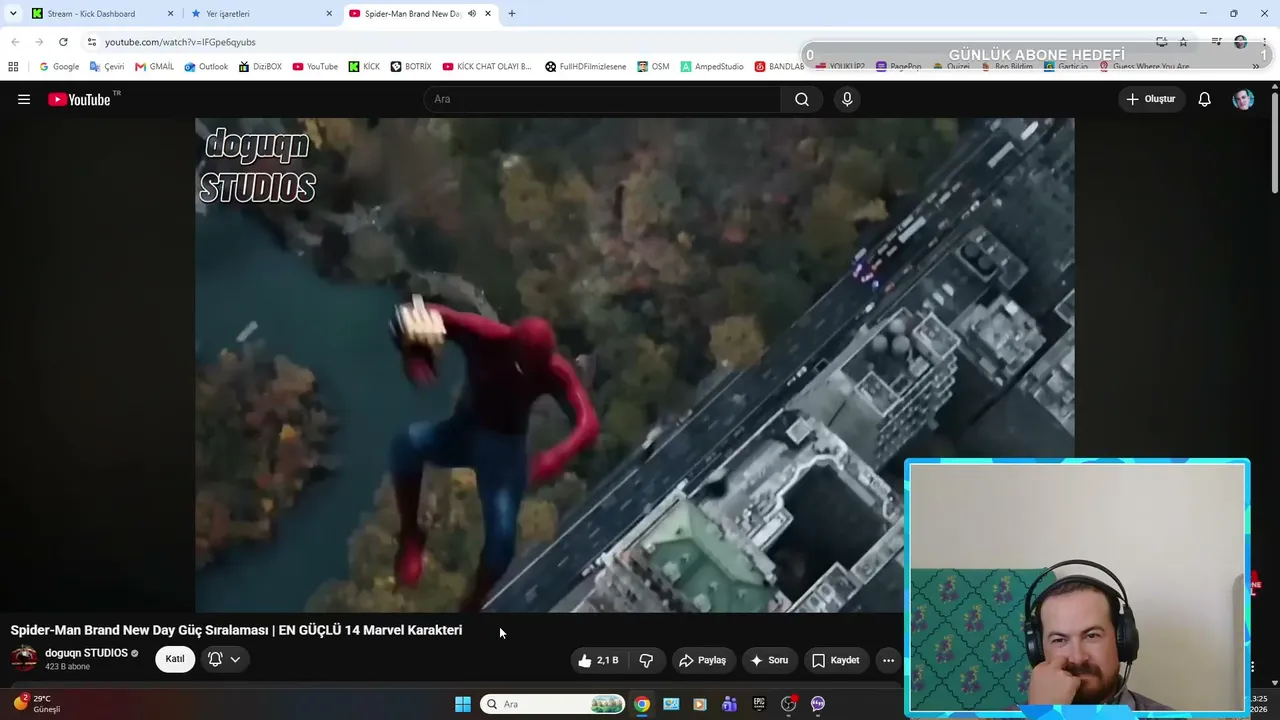Viewport: 1280px width, 720px height.
Task: Open the KİCK CHAT OLAYI bookmark
Action: (x=487, y=67)
